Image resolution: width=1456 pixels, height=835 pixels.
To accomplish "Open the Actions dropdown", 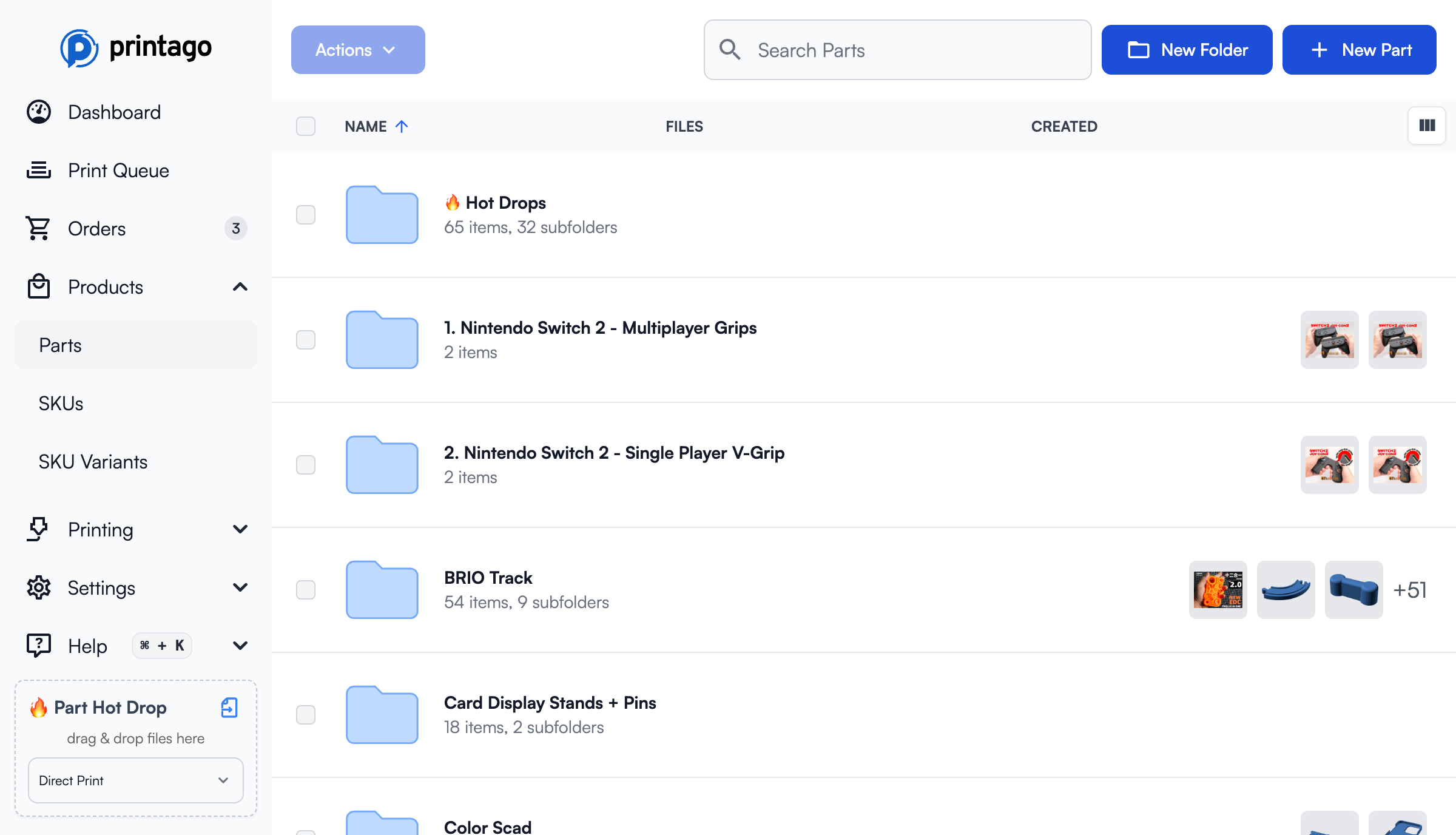I will click(x=358, y=50).
